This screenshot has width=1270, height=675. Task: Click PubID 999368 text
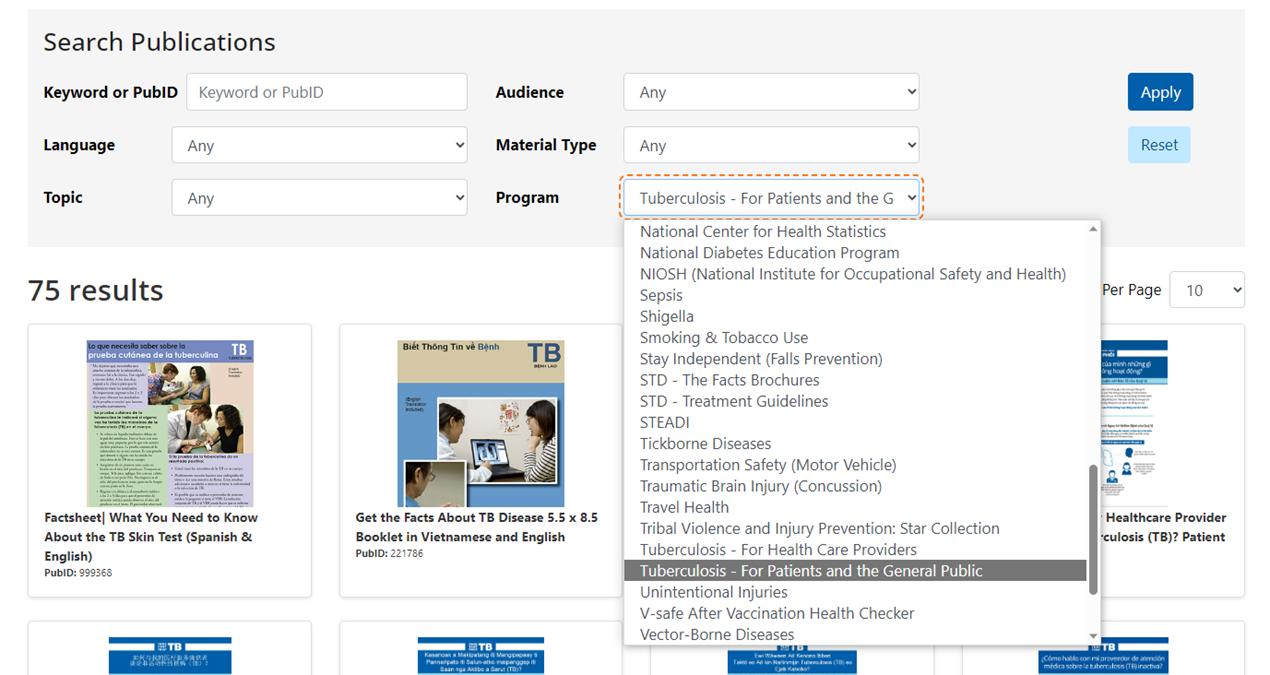pyautogui.click(x=78, y=573)
